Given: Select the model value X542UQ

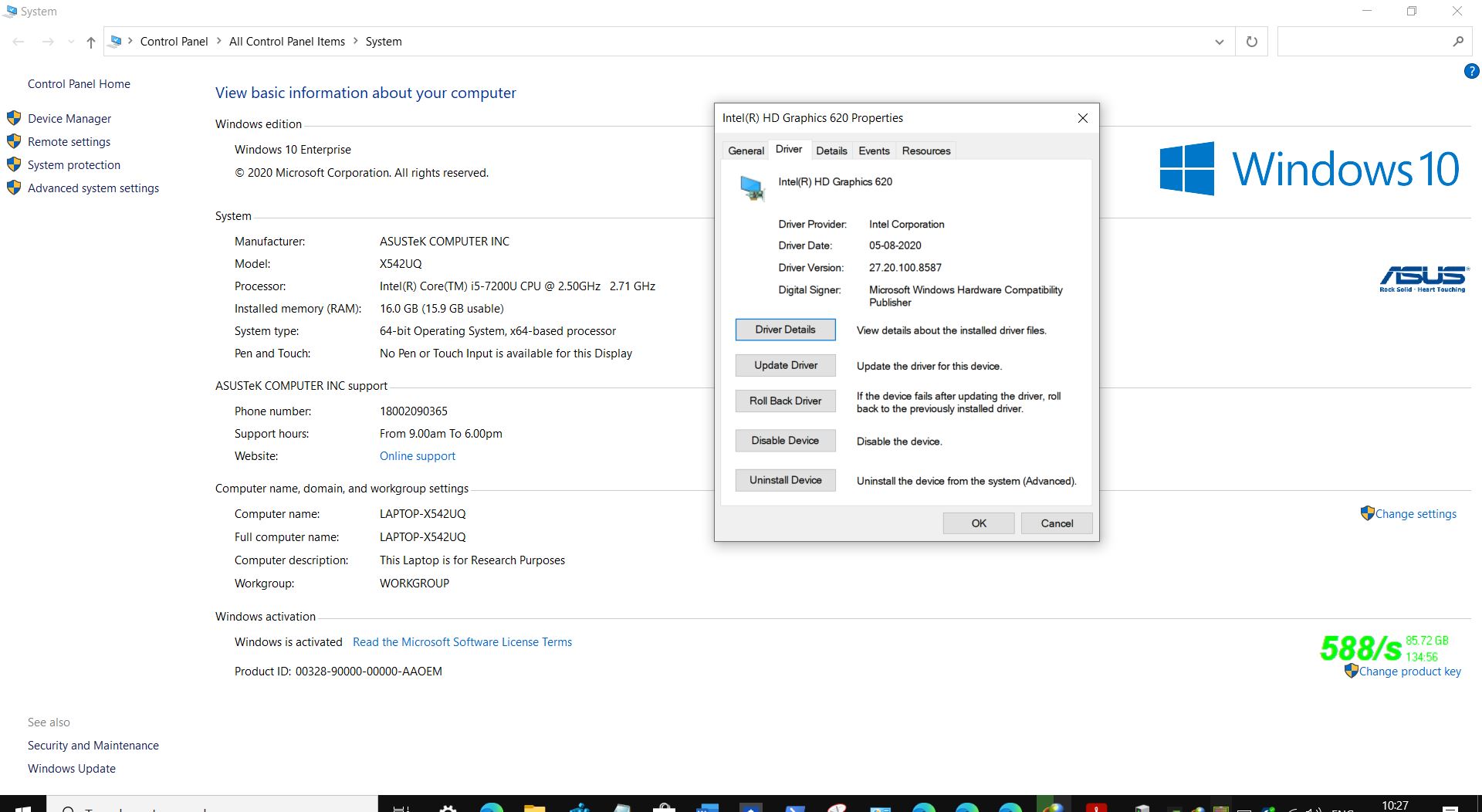Looking at the screenshot, I should [401, 264].
